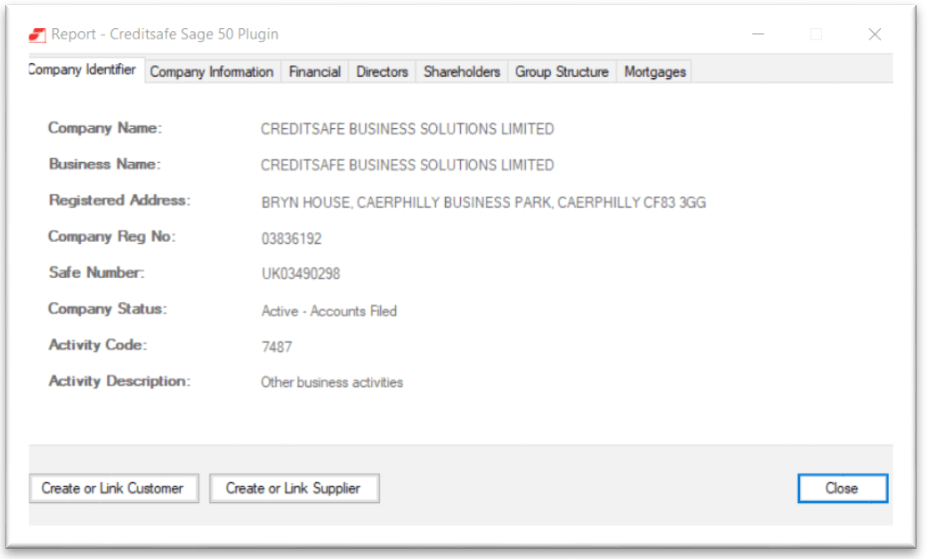This screenshot has height=559, width=928.
Task: Click the 'Business Name:' label
Action: pyautogui.click(x=105, y=164)
